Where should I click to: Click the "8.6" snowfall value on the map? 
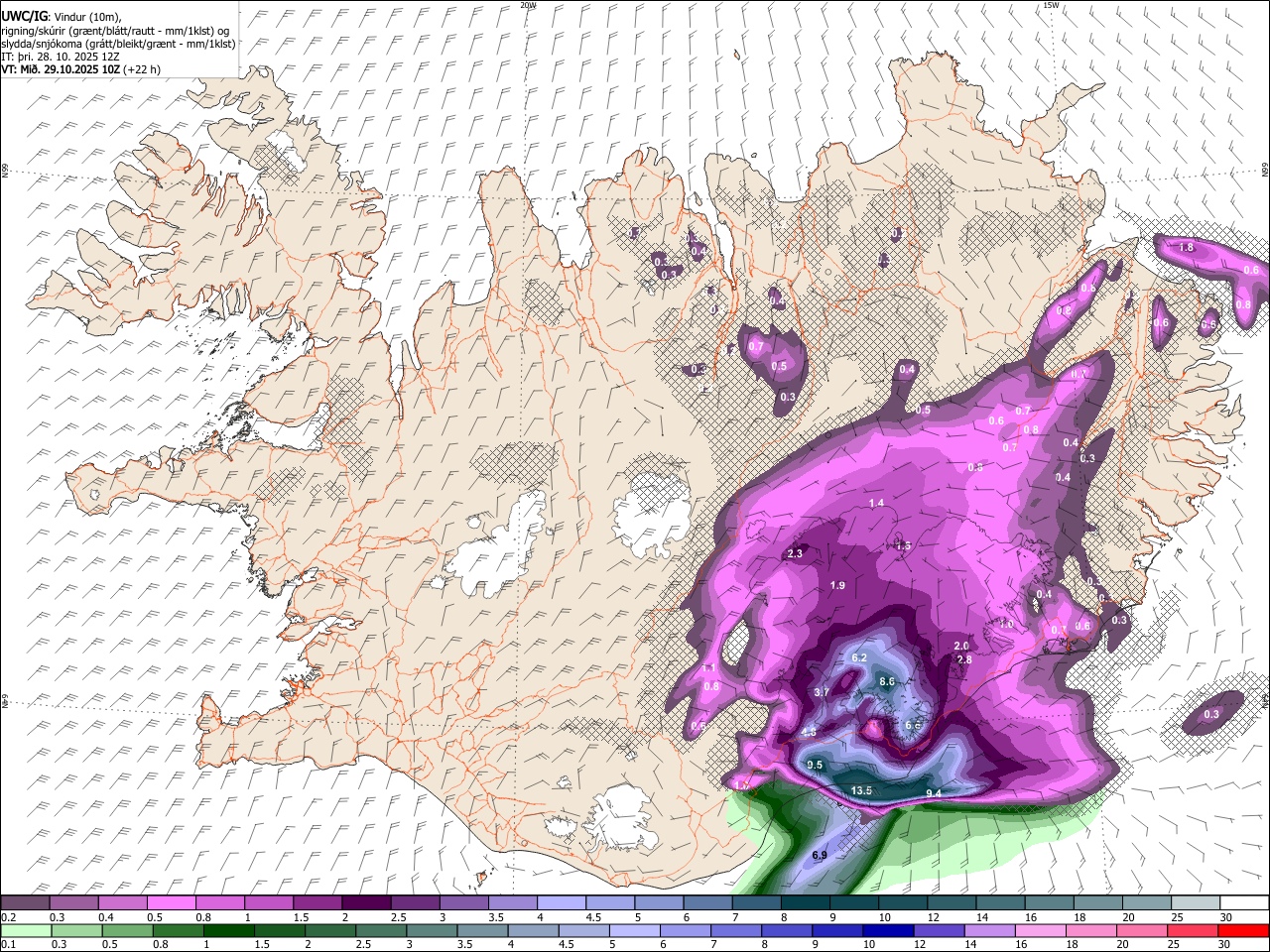point(887,681)
